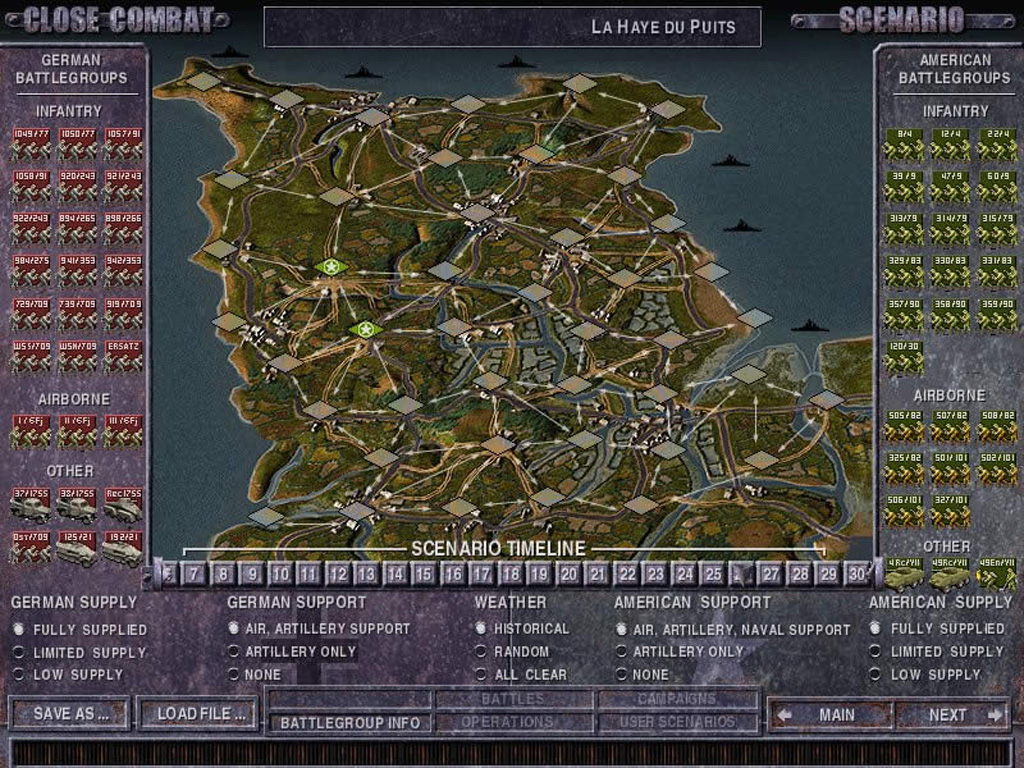Choose German airborne unit III/6Fj
This screenshot has height=768, width=1024.
click(x=123, y=431)
